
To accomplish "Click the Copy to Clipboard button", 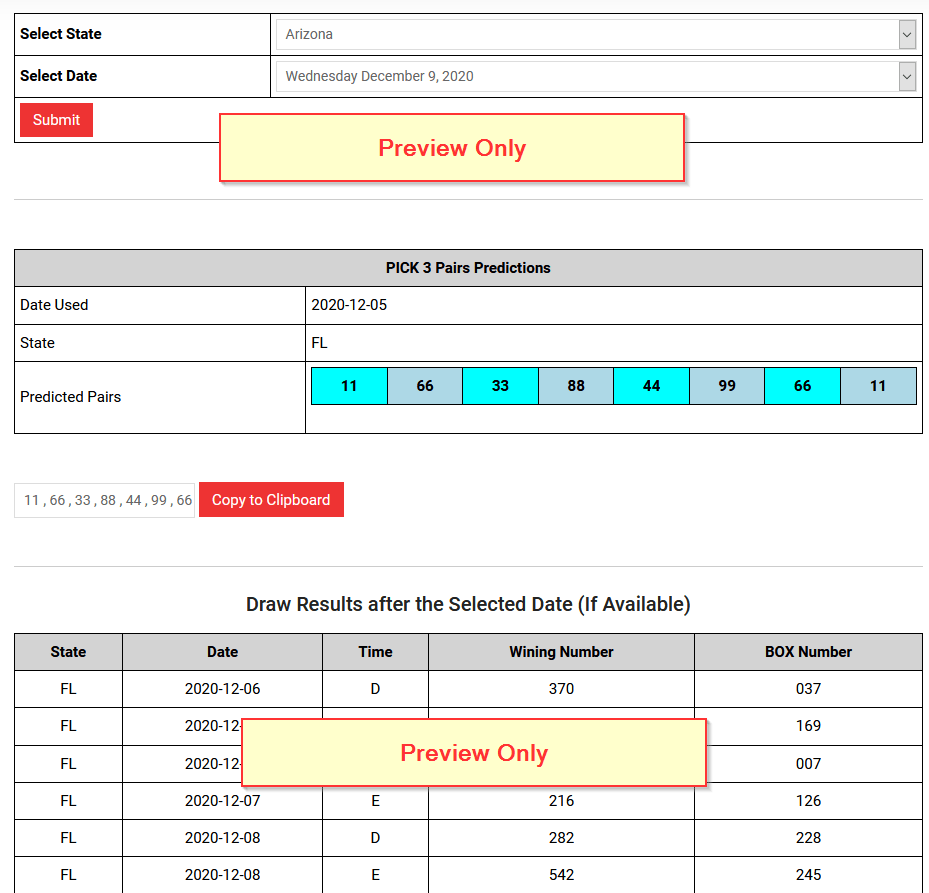I will [271, 499].
